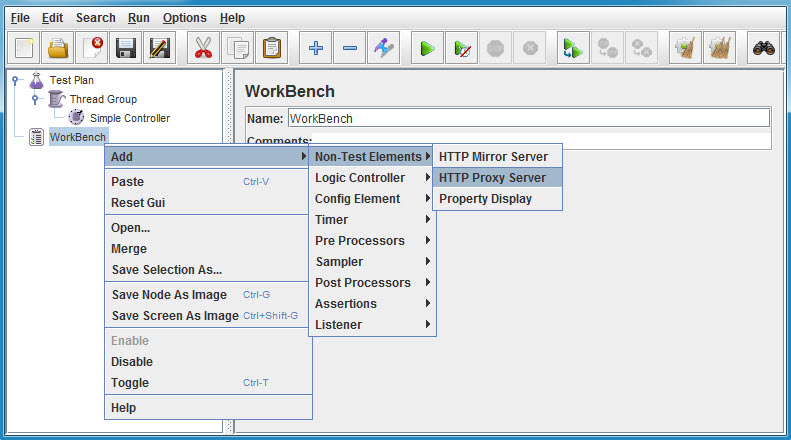This screenshot has width=791, height=440.
Task: Click the Copy toolbar icon
Action: coord(238,48)
